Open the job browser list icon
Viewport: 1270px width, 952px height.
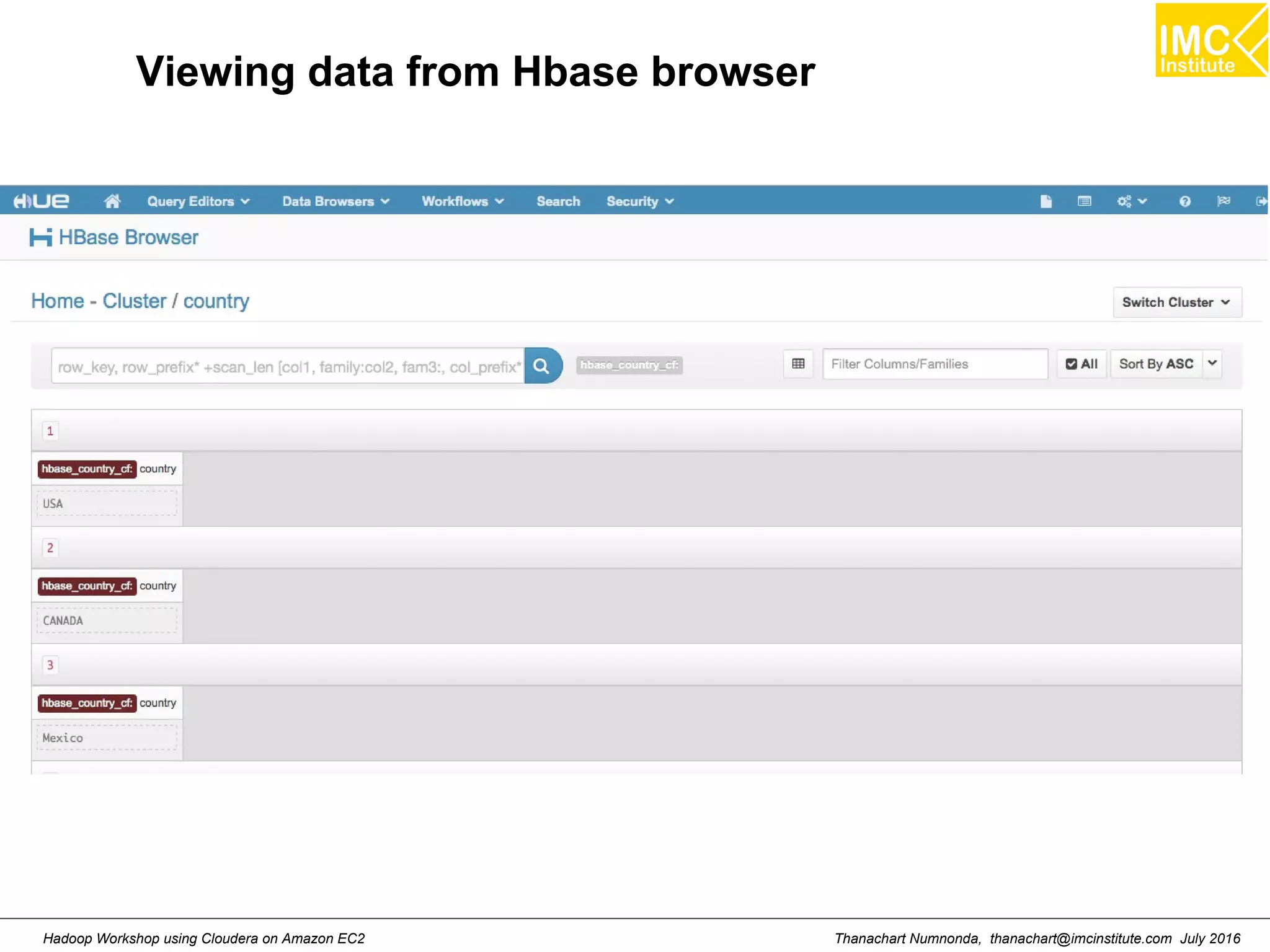coord(1084,201)
